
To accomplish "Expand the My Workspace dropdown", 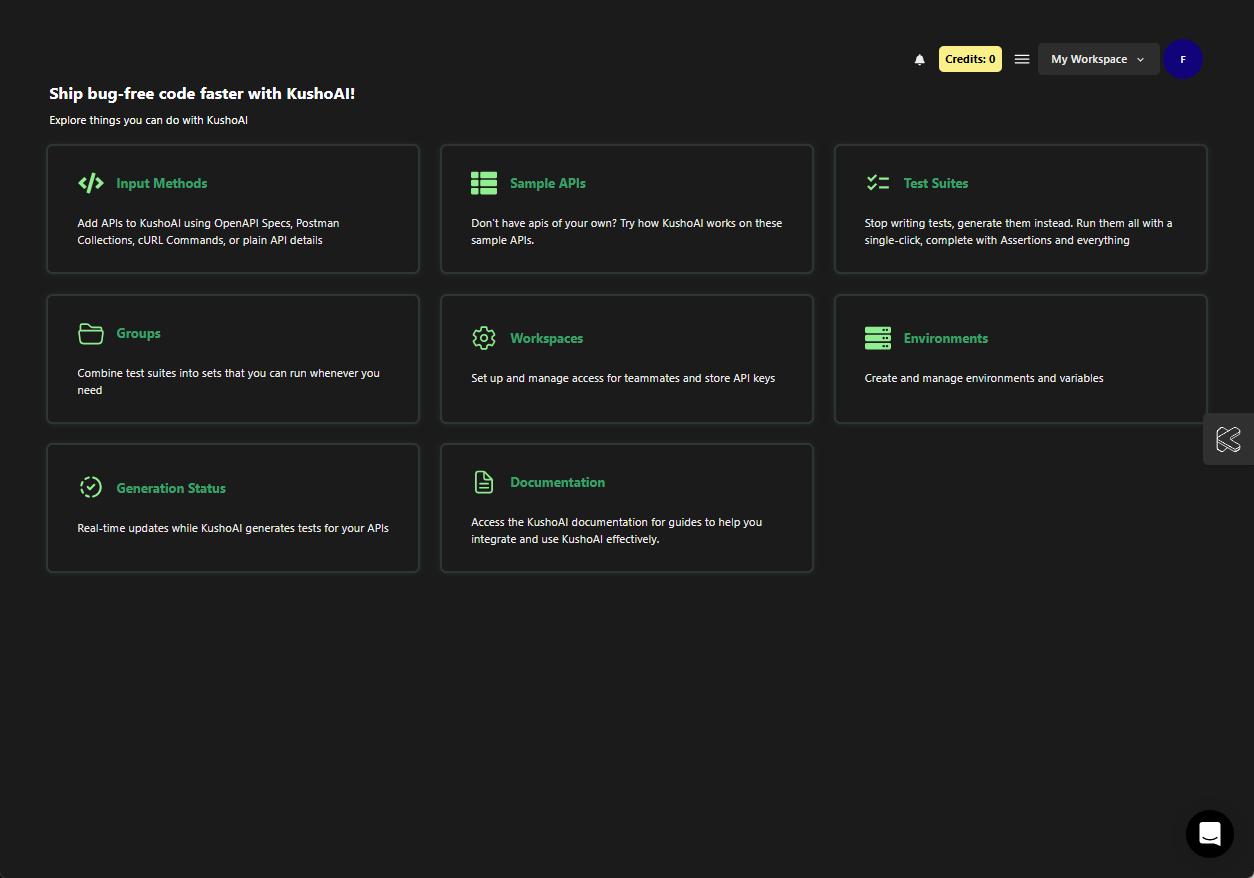I will (1099, 59).
